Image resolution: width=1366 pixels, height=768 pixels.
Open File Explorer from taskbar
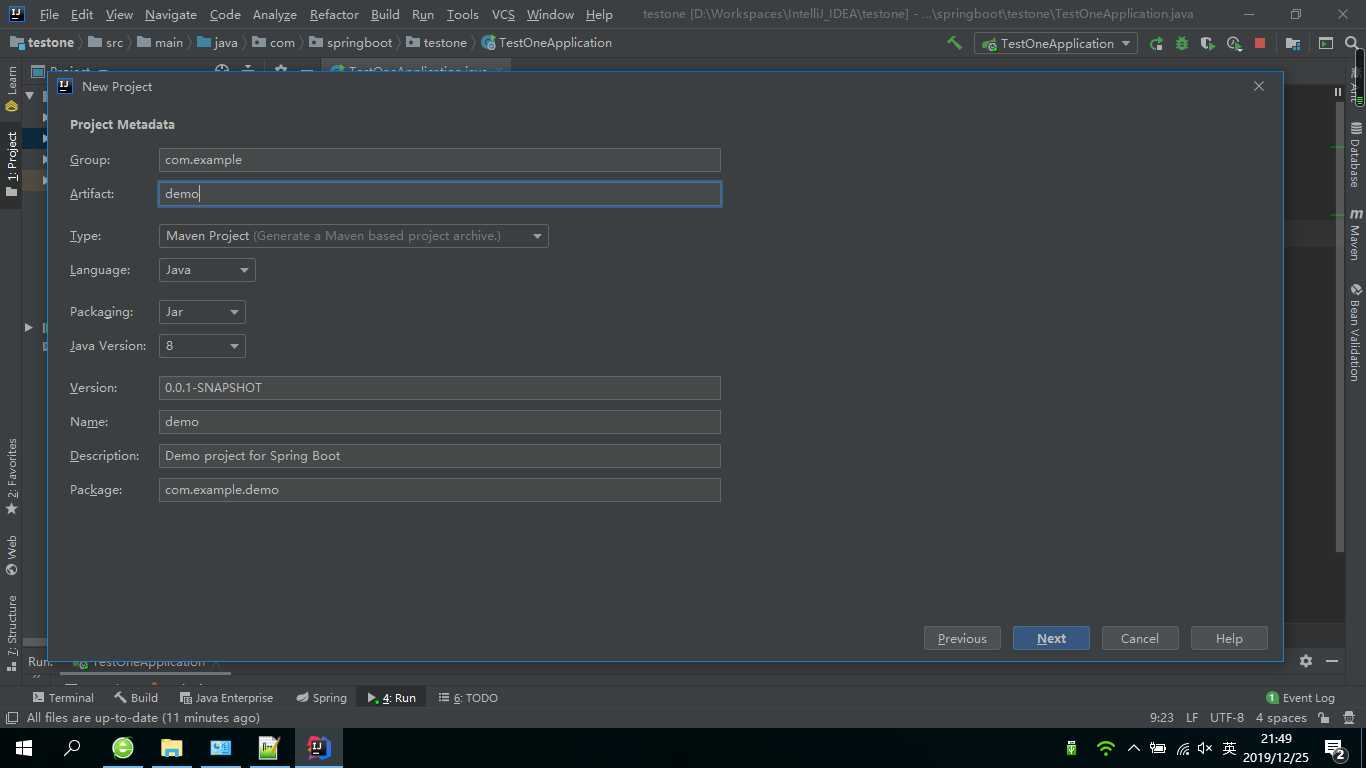tap(172, 747)
